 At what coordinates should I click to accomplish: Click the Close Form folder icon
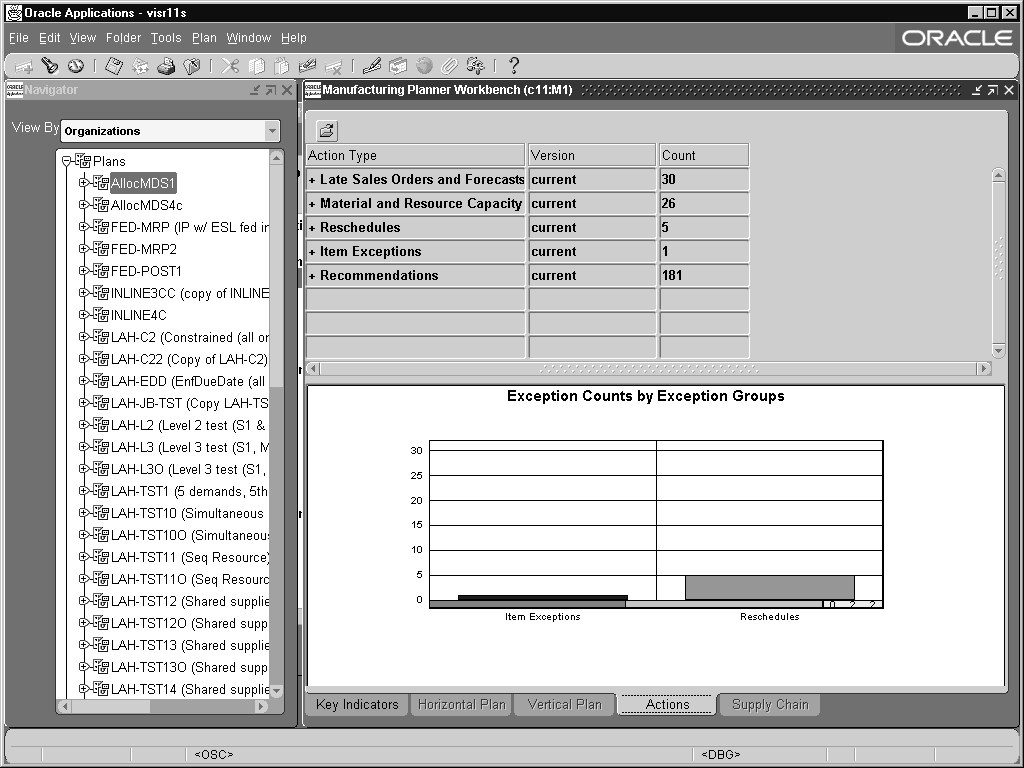pos(192,66)
